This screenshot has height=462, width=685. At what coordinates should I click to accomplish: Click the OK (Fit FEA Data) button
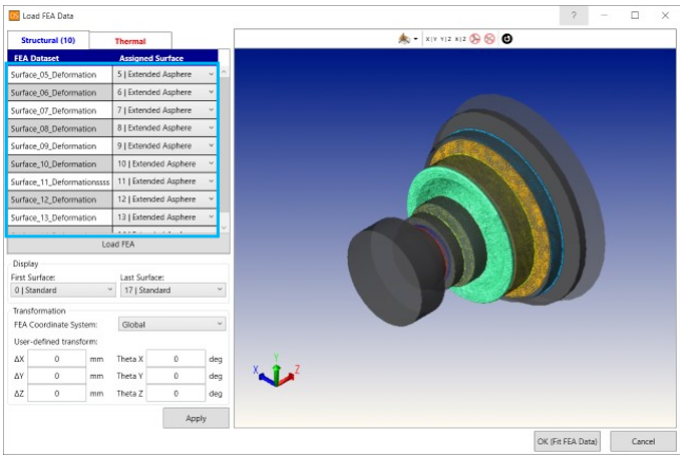(564, 441)
